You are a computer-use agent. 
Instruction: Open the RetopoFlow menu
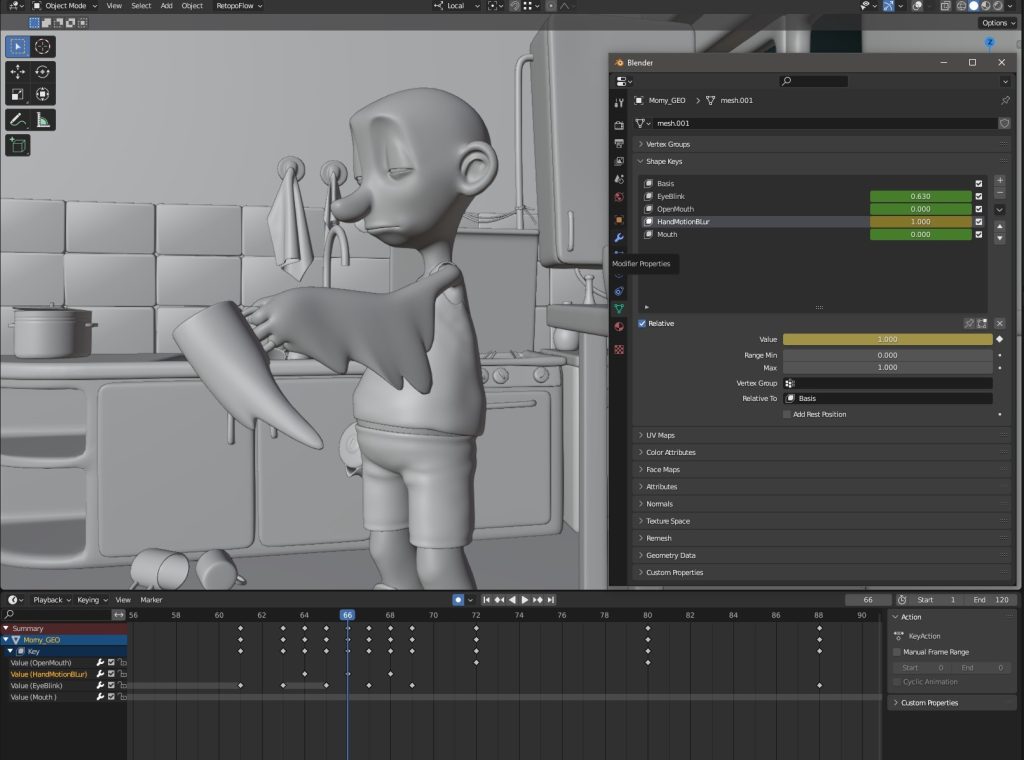(239, 6)
